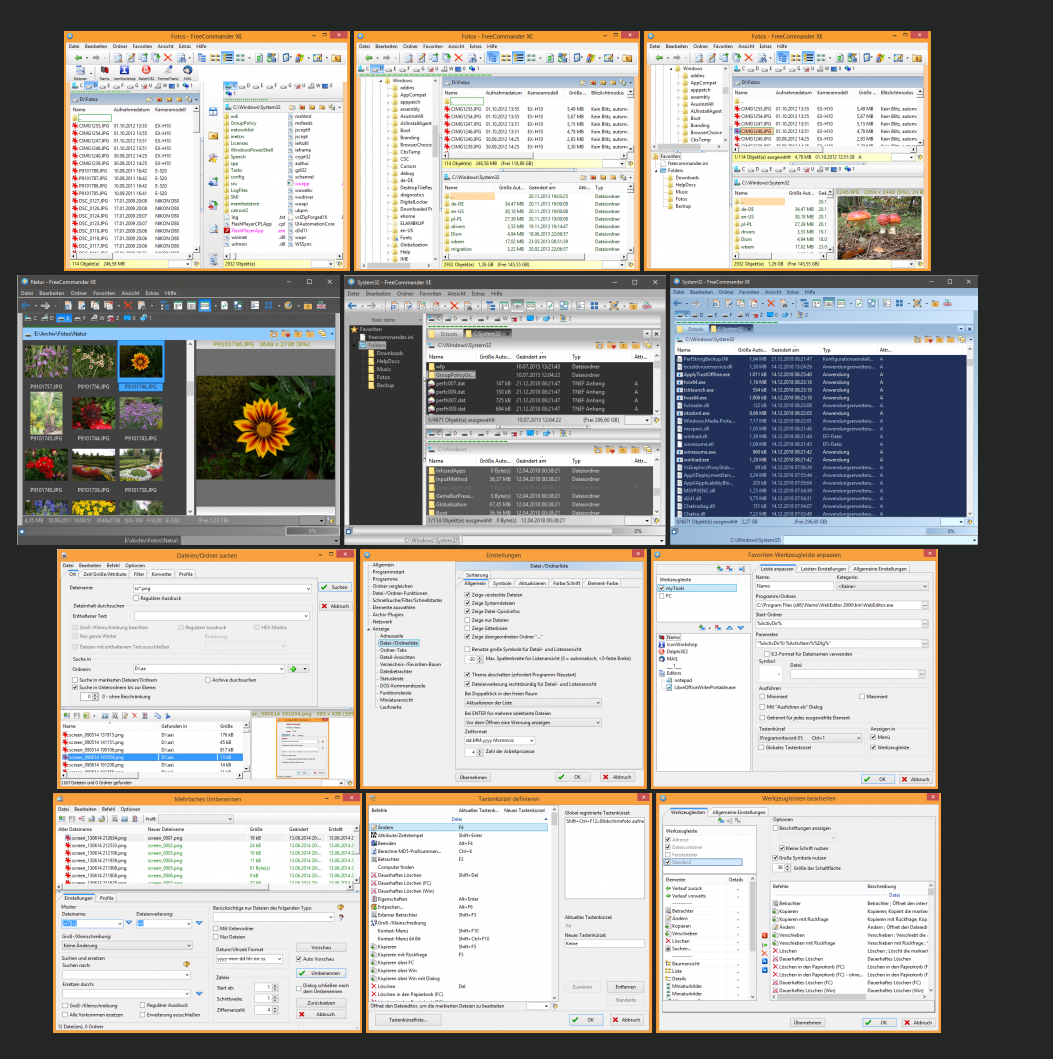Enable Zeige Gitterlinien checkbox
1053x1059 pixels.
[467, 628]
